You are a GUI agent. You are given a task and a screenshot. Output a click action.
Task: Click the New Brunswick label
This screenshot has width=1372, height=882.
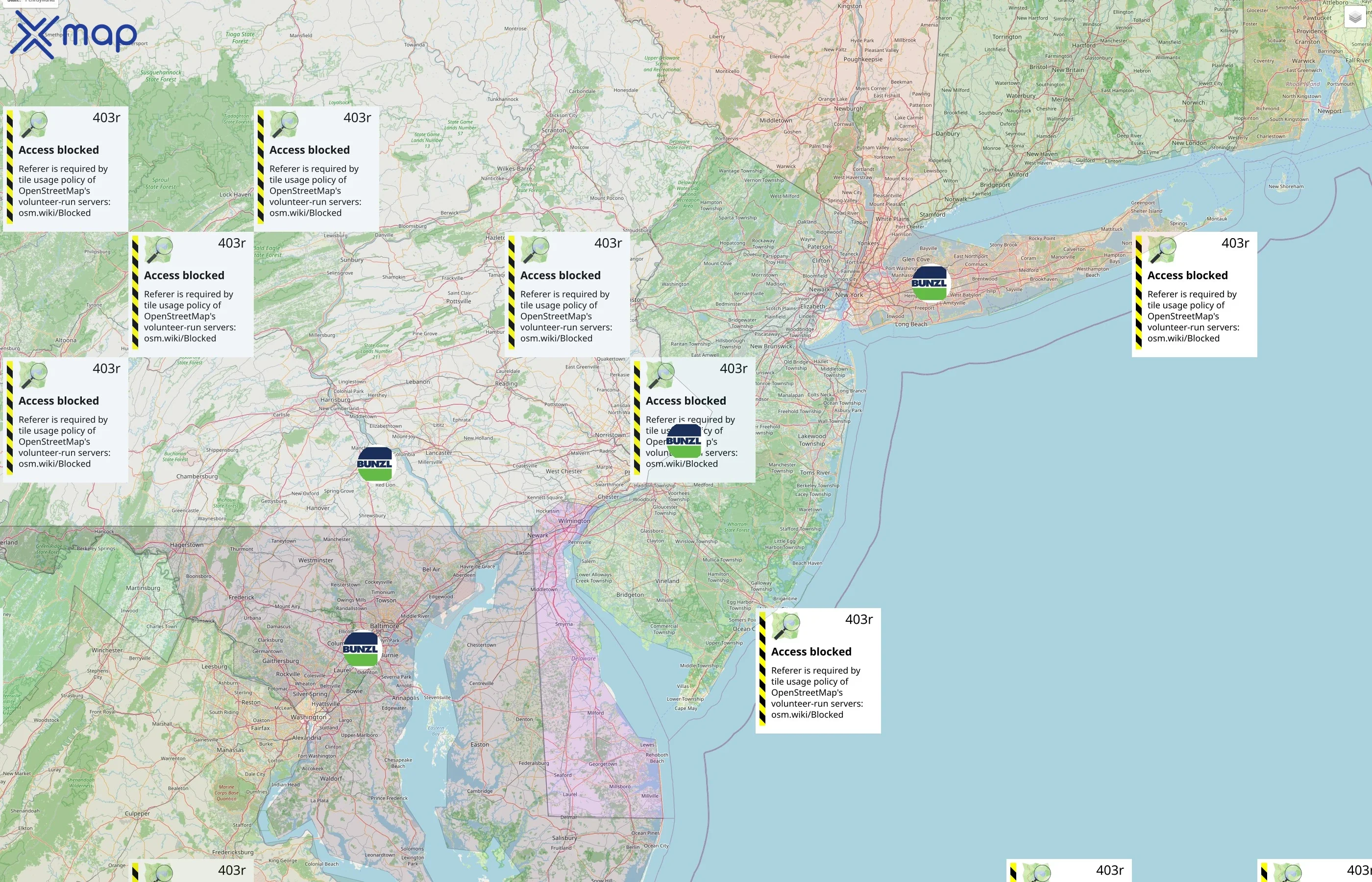click(771, 346)
